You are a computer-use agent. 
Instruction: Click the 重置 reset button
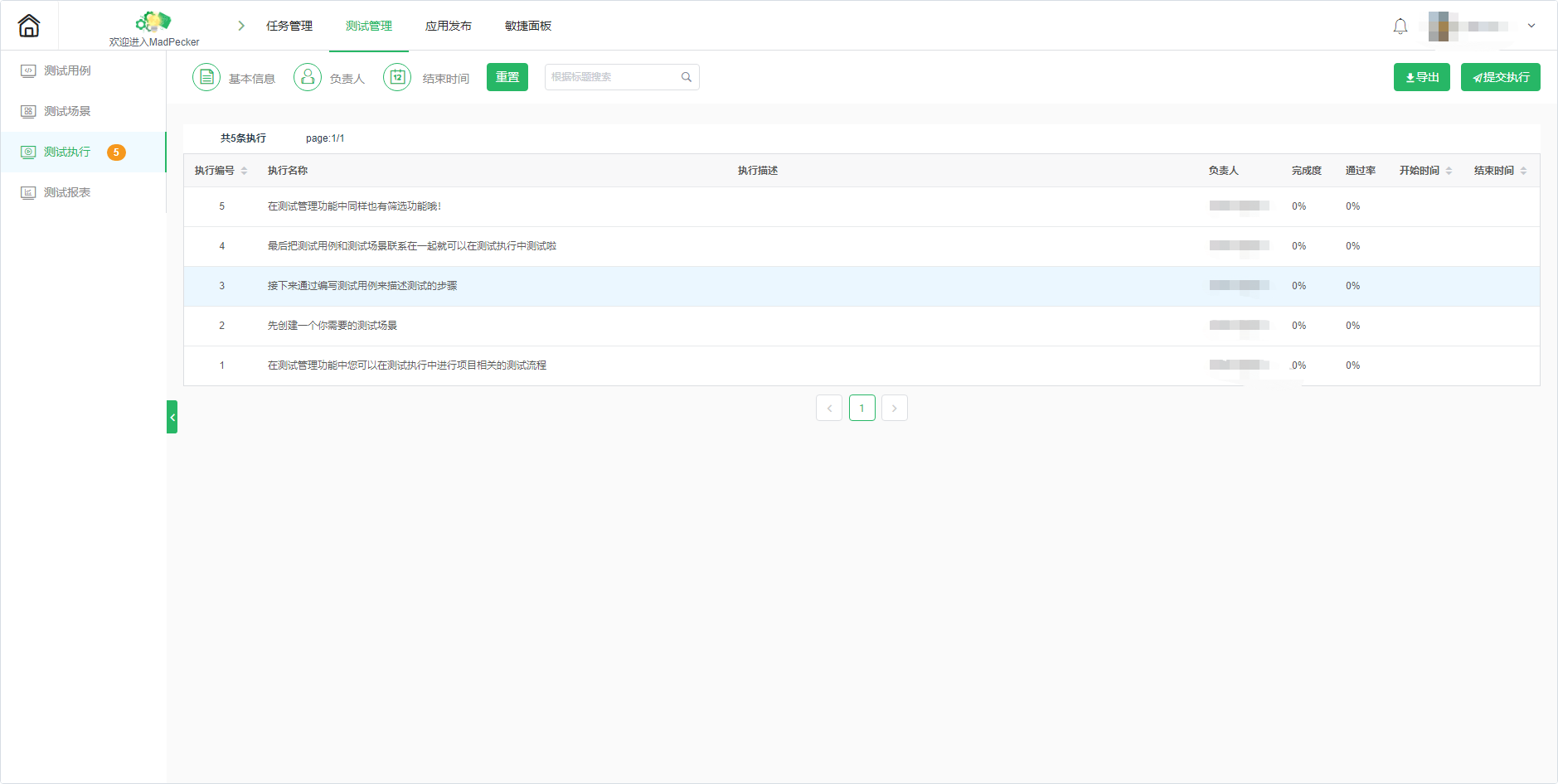(x=507, y=77)
